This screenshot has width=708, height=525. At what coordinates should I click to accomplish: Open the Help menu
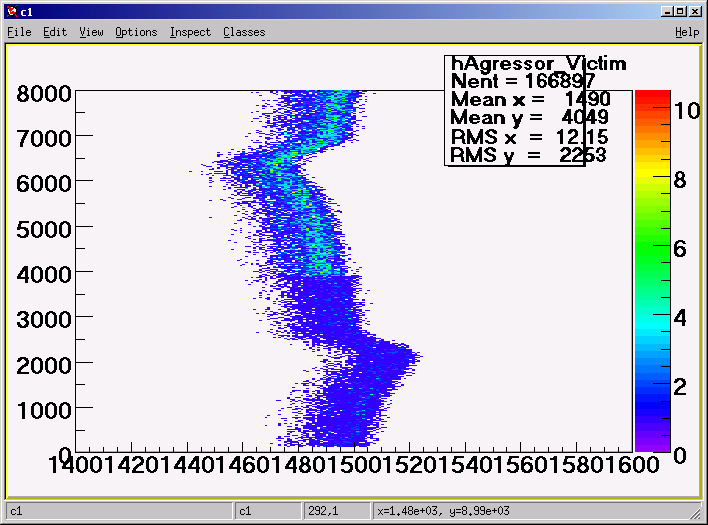687,32
